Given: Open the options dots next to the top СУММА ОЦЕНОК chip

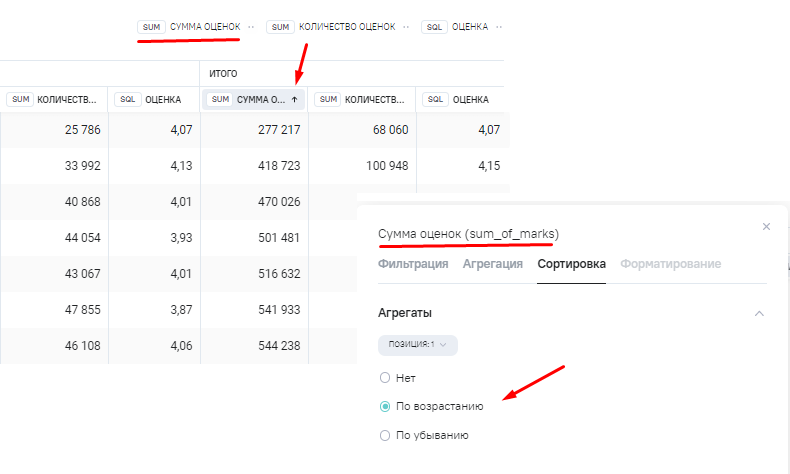Looking at the screenshot, I should coord(251,27).
